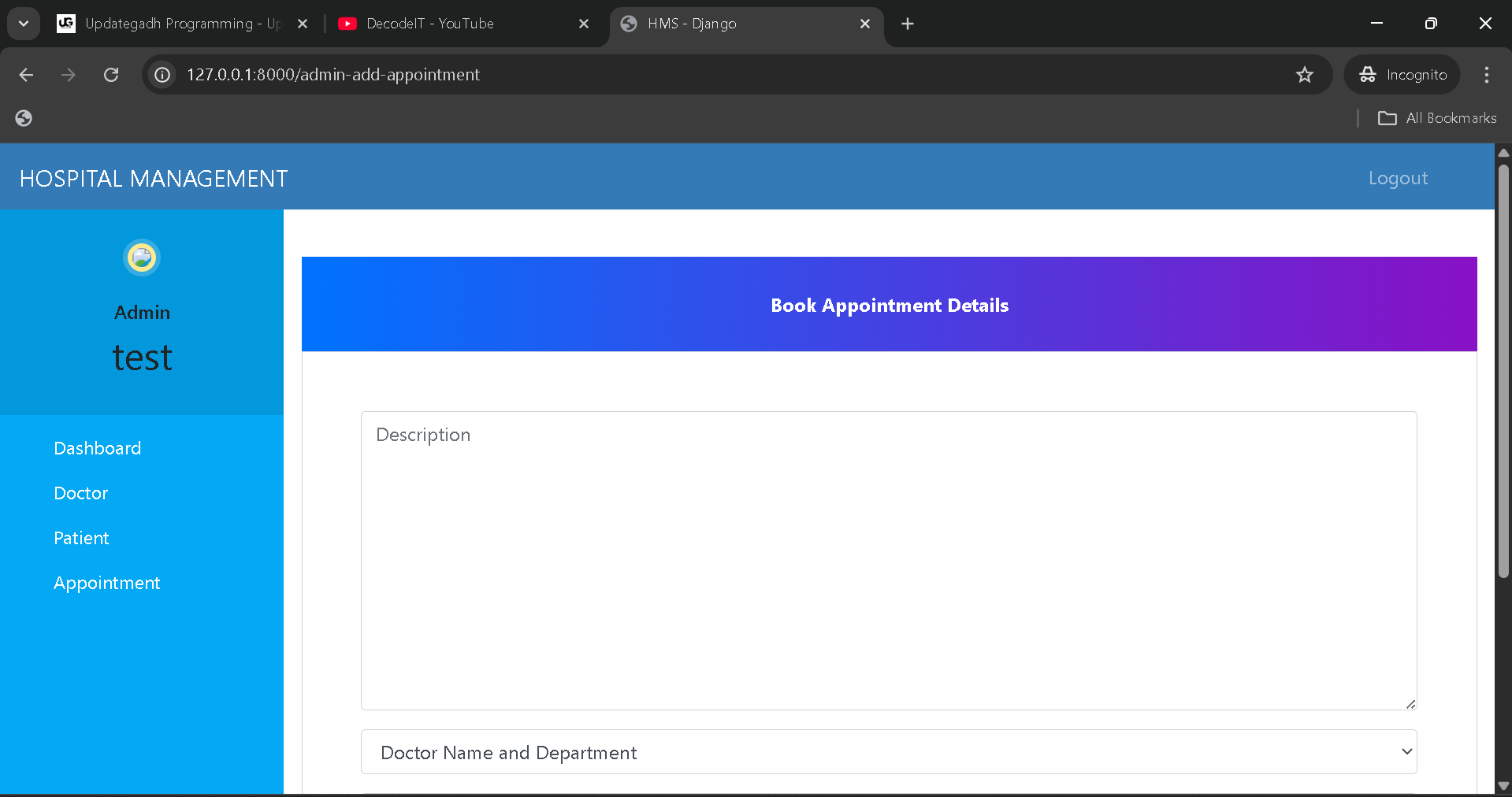Reload the current page

point(111,75)
